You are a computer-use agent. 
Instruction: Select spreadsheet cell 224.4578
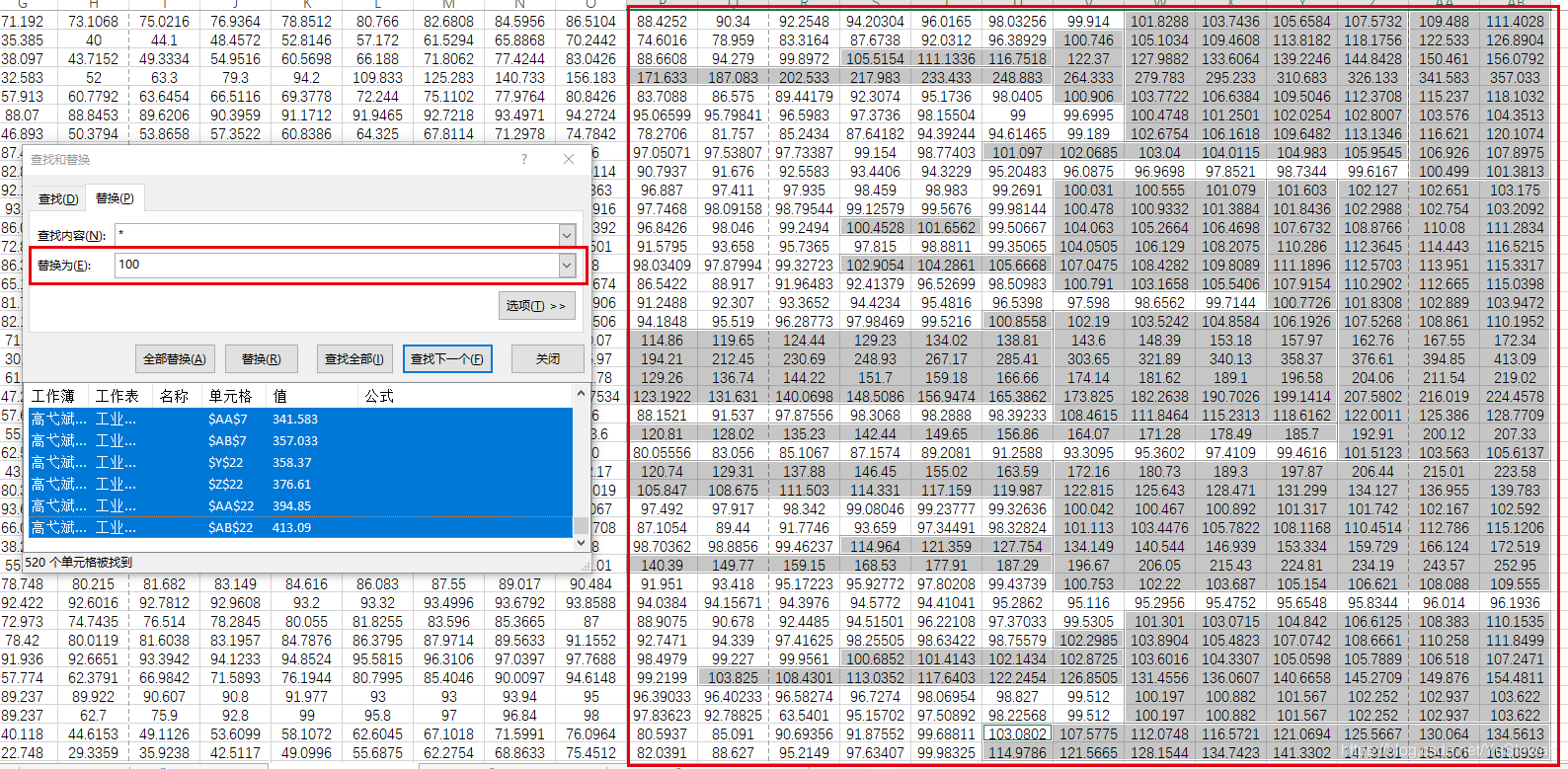point(1515,397)
